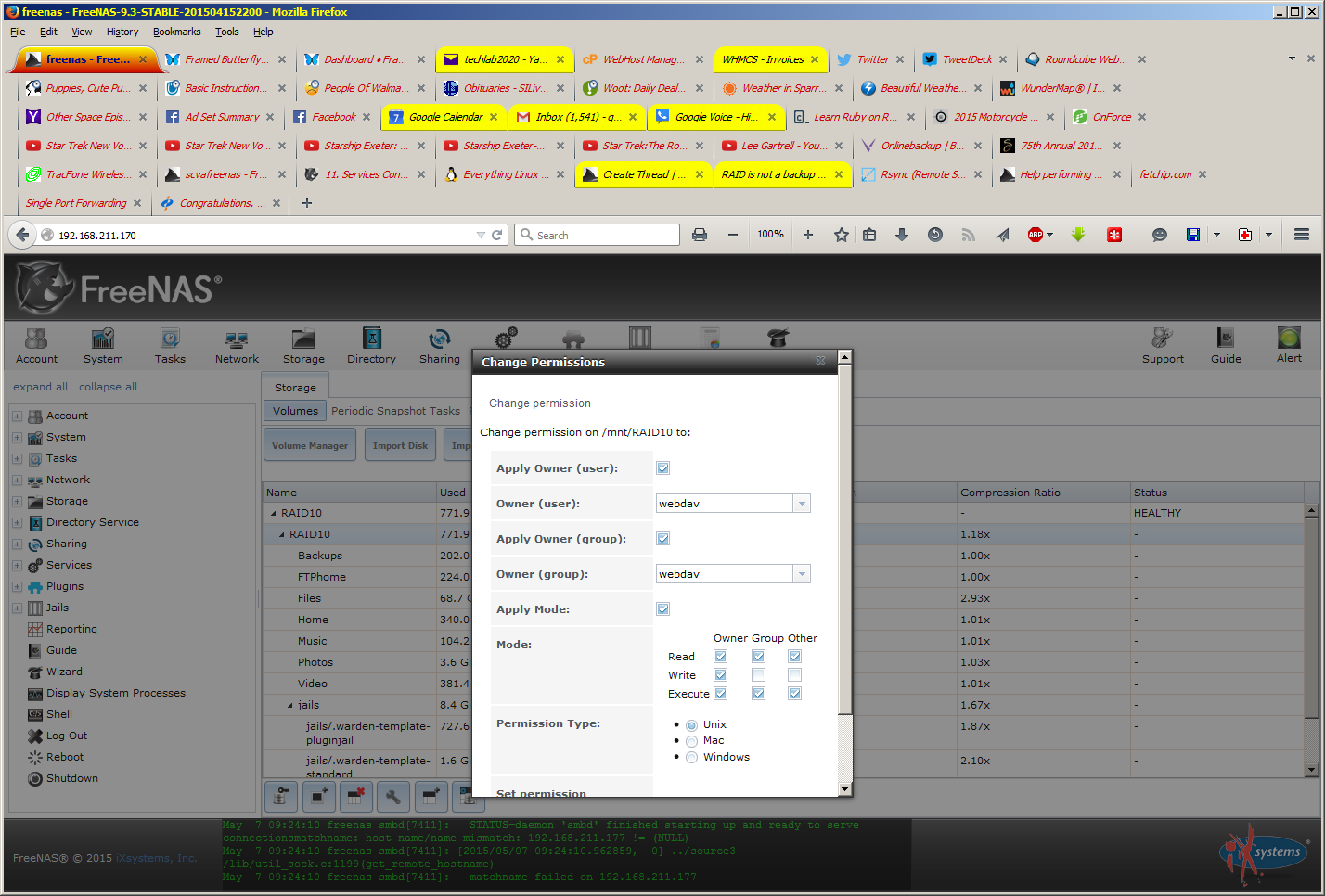Open the Guide toolbar icon
Screen dimensions: 1325x896
(1226, 346)
